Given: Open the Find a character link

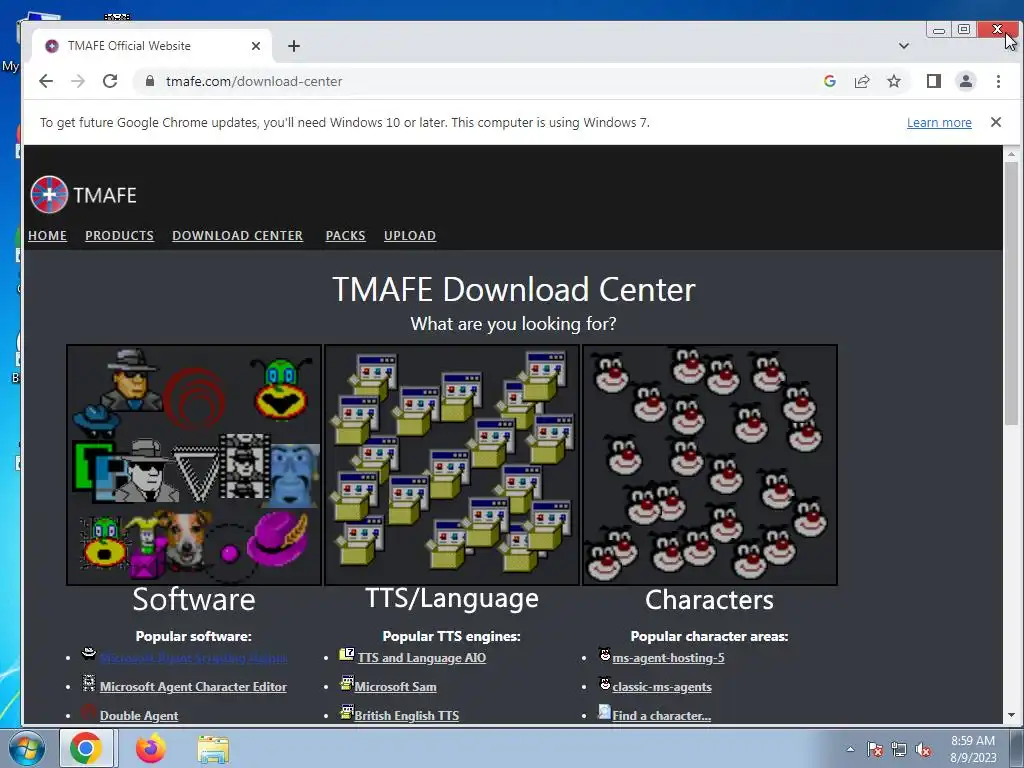Looking at the screenshot, I should click(x=662, y=715).
